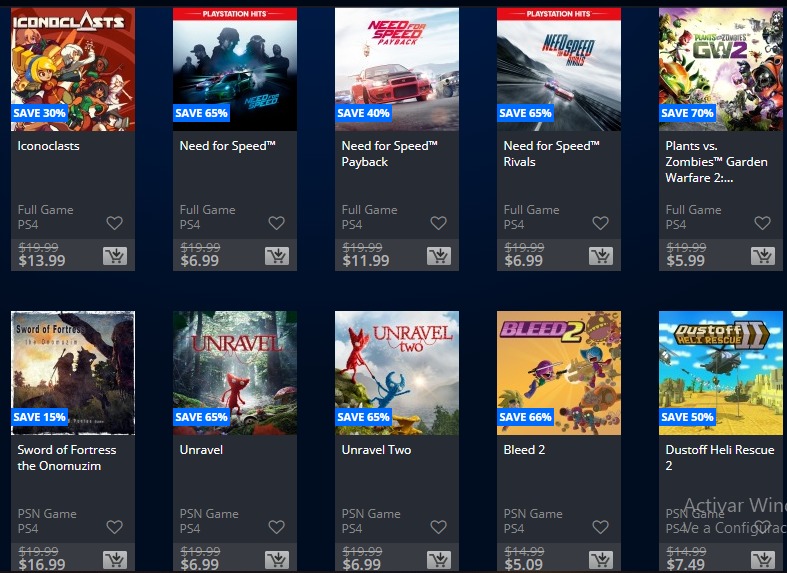Open the Dustoff Heli Rescue 2 cover image
Screen dimensions: 787x573
tap(721, 373)
